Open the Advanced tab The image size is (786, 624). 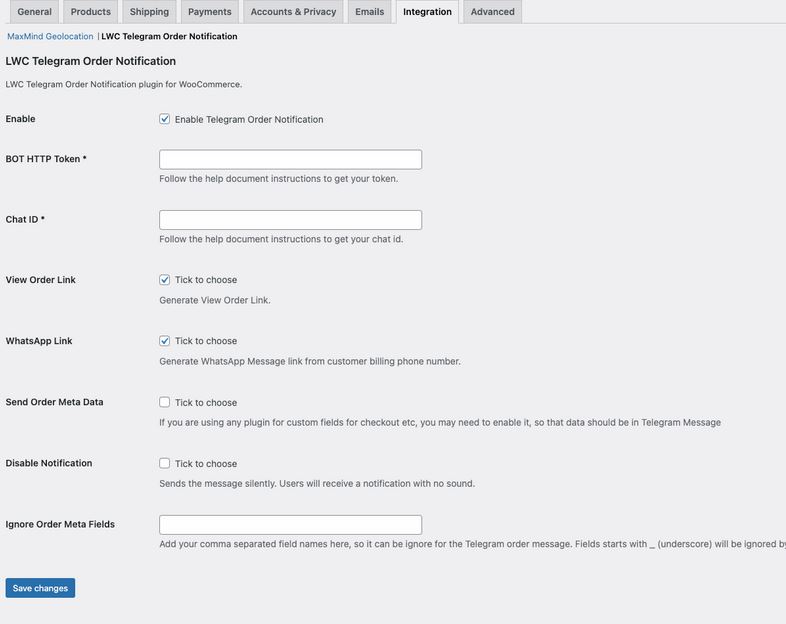[x=492, y=12]
